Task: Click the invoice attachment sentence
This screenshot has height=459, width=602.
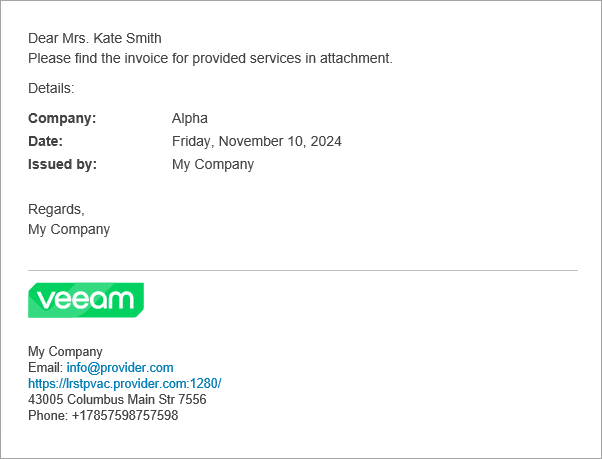Action: click(210, 58)
